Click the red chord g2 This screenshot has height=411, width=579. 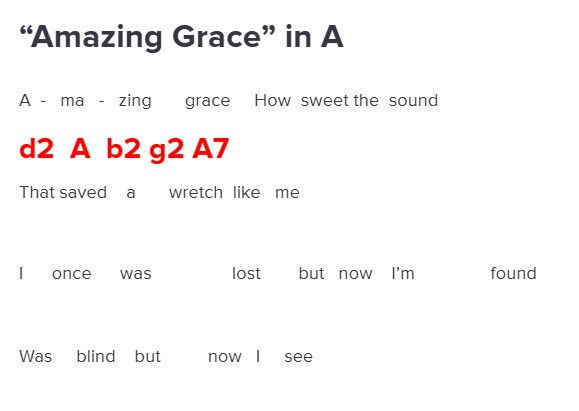tap(167, 151)
